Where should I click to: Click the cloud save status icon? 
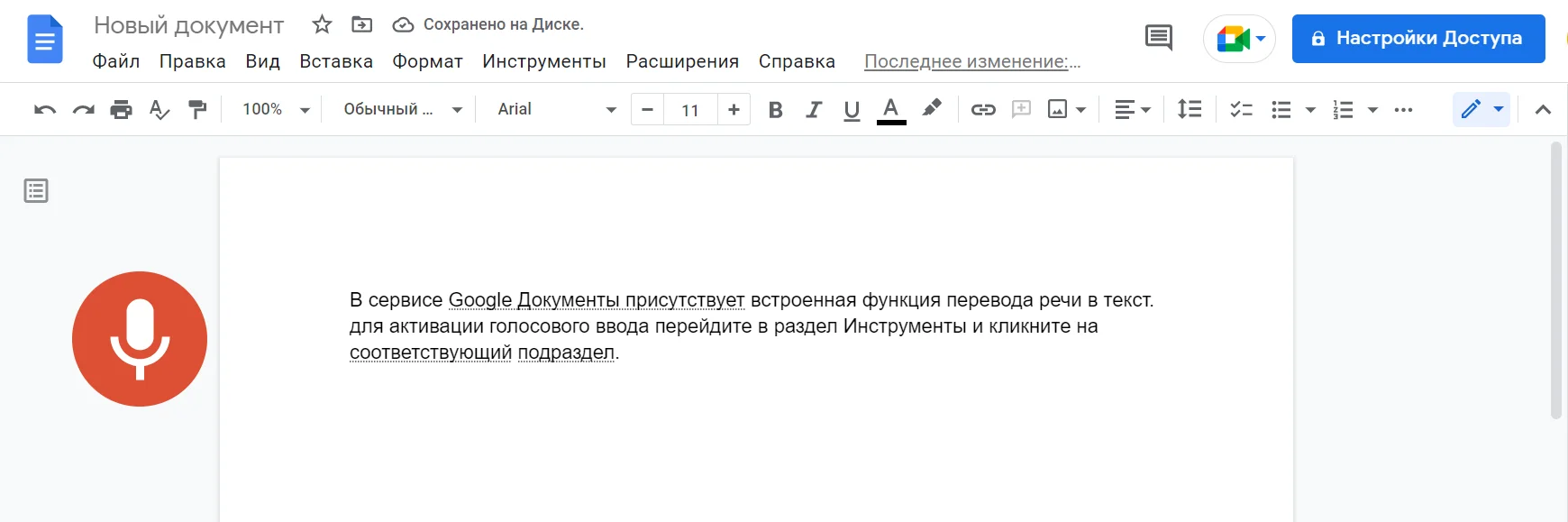tap(403, 24)
